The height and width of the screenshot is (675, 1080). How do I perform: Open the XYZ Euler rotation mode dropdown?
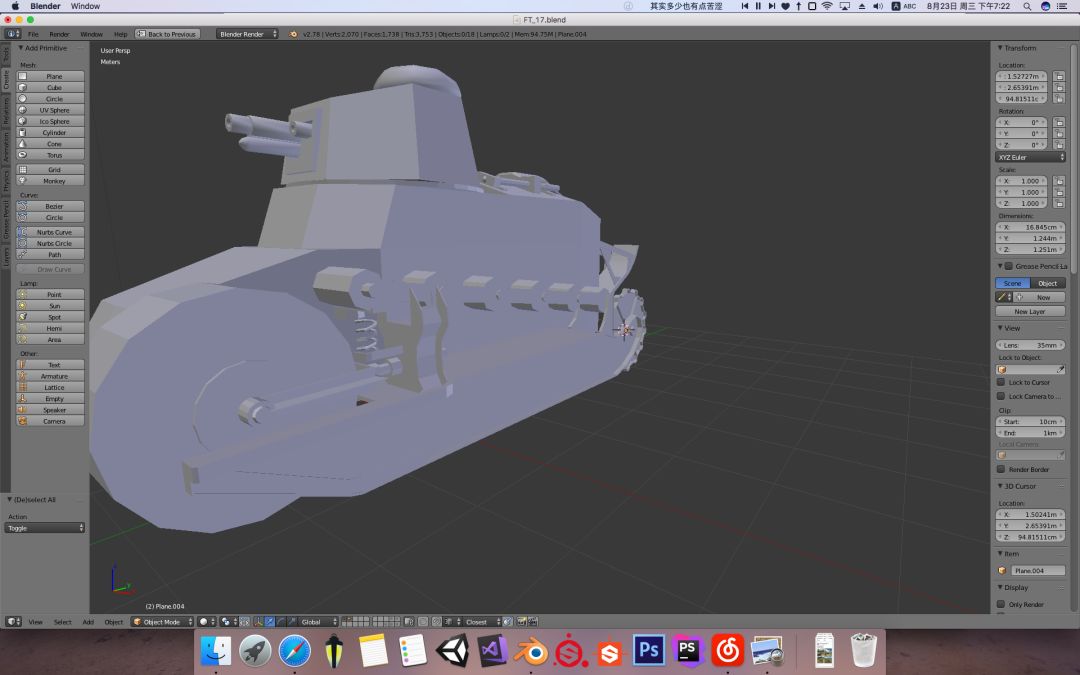[1030, 157]
